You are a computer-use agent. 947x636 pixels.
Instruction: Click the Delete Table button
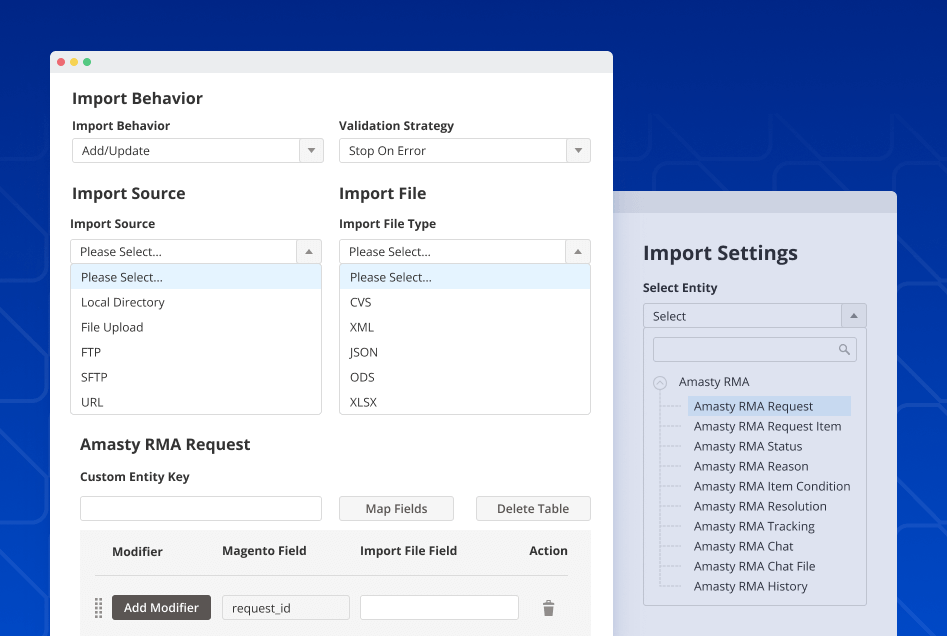(533, 508)
